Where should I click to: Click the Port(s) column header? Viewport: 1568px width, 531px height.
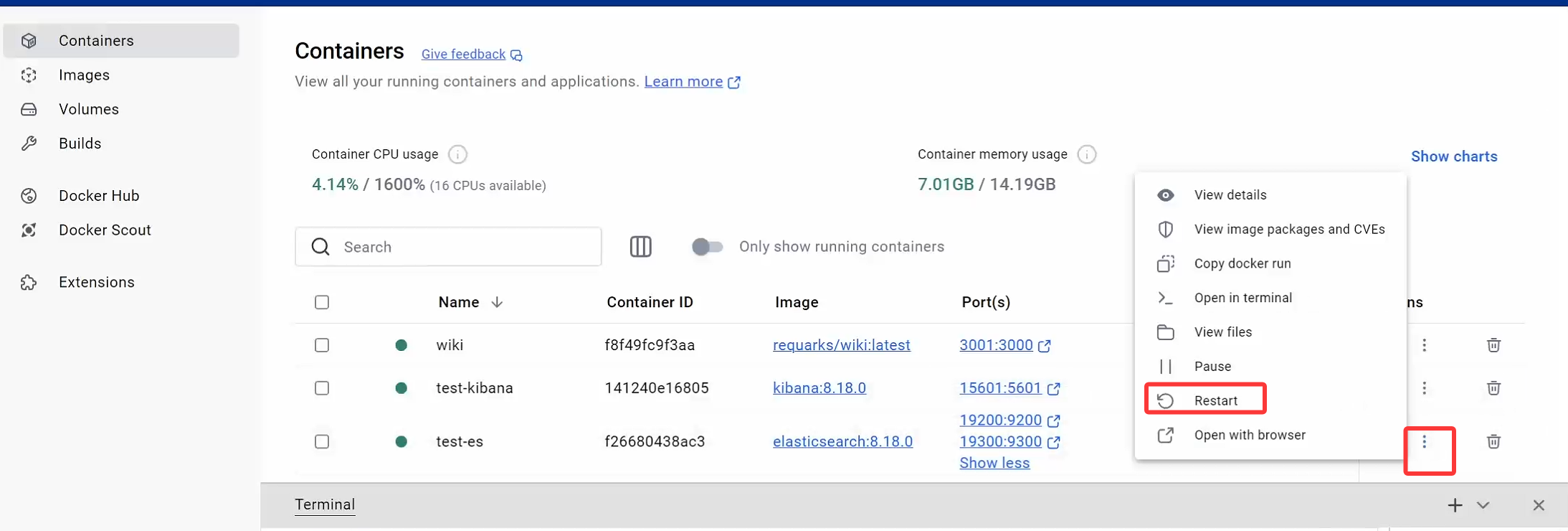pyautogui.click(x=986, y=302)
